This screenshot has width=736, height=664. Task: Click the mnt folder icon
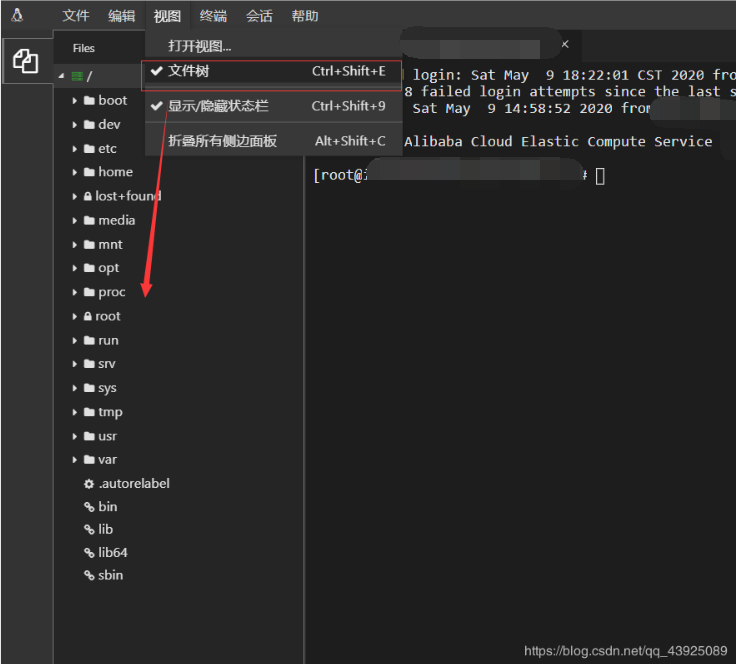point(89,244)
